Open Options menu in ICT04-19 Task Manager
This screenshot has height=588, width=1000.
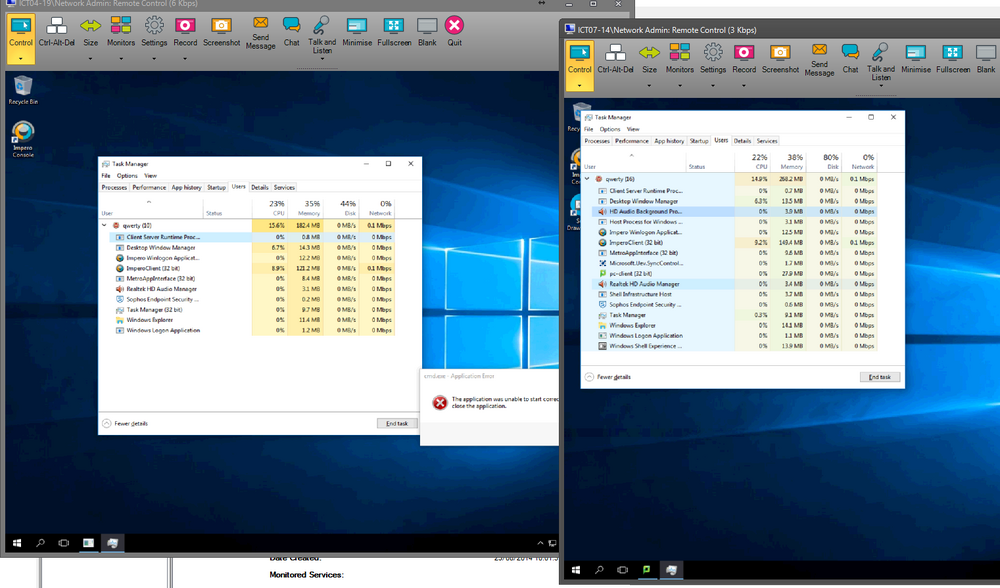tap(127, 175)
